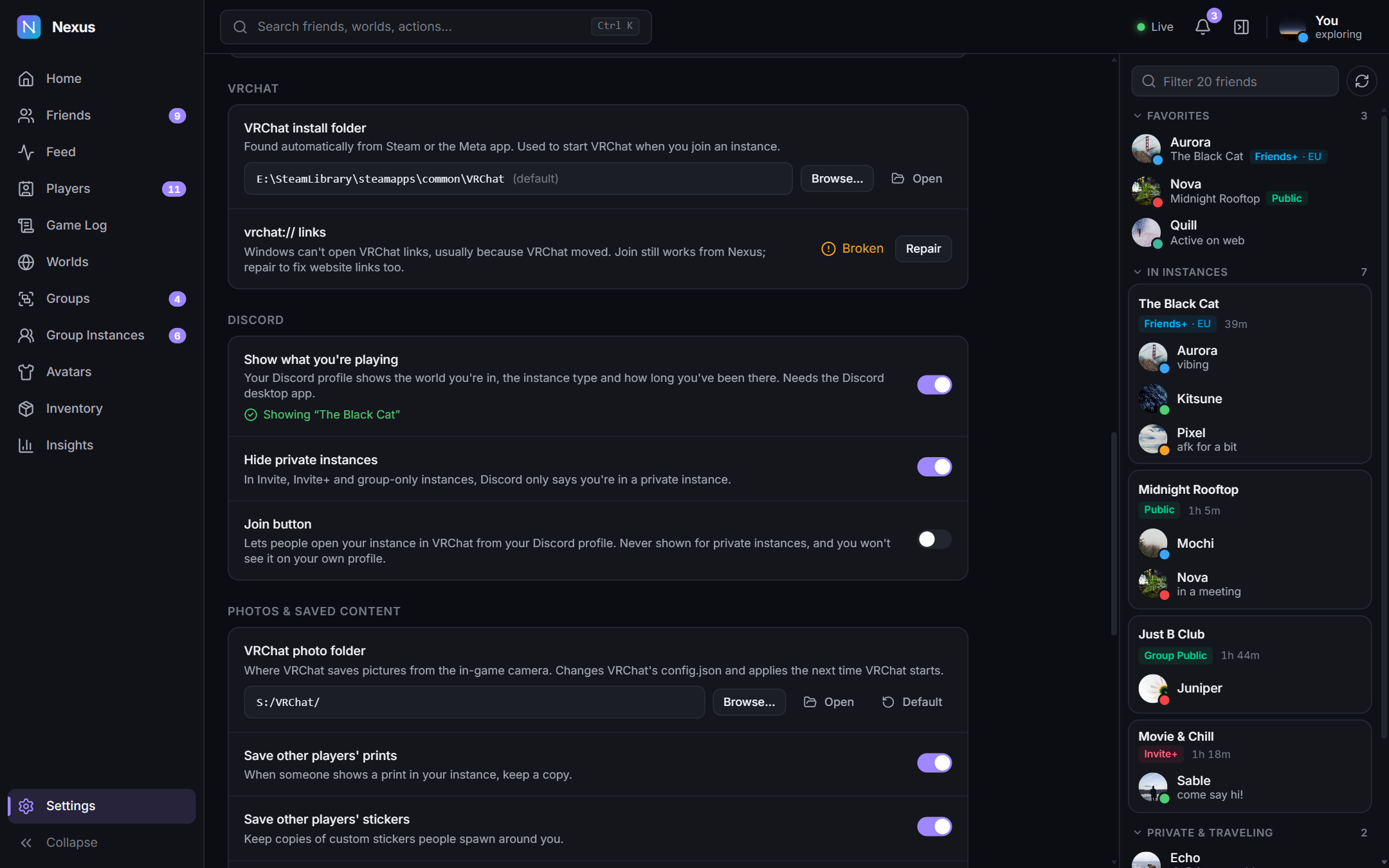Select Group Instances in sidebar
This screenshot has width=1389, height=868.
click(102, 335)
